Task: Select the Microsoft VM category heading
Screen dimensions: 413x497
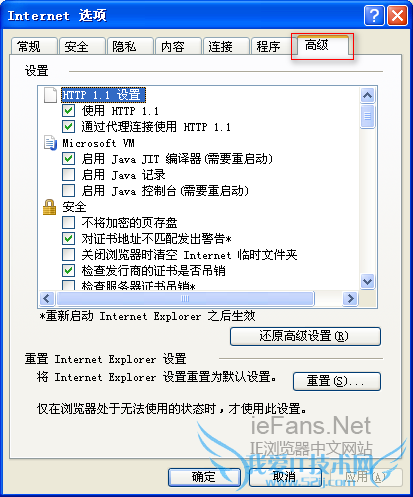Action: (x=98, y=143)
